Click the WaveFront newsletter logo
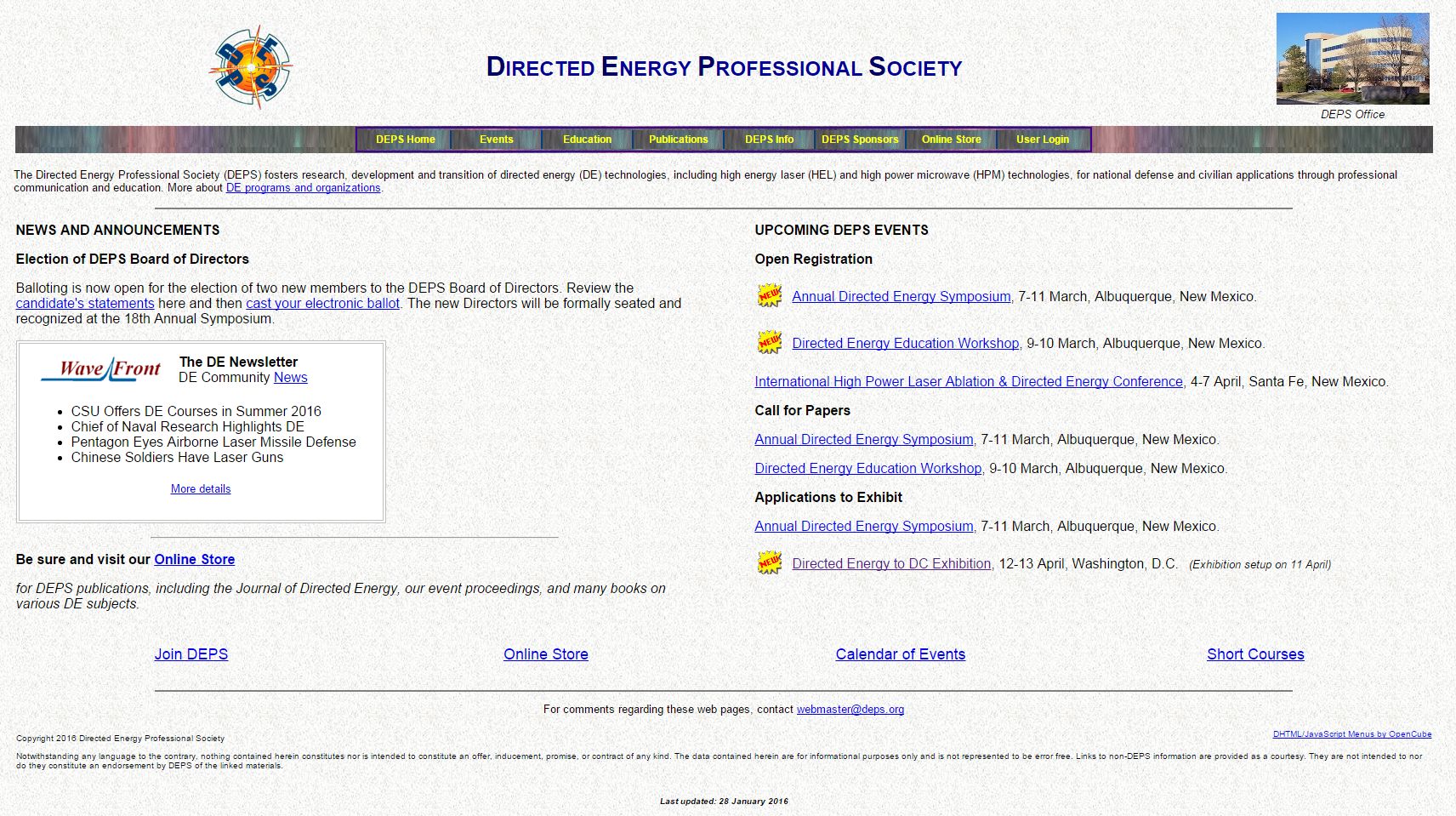This screenshot has height=816, width=1456. pos(101,368)
